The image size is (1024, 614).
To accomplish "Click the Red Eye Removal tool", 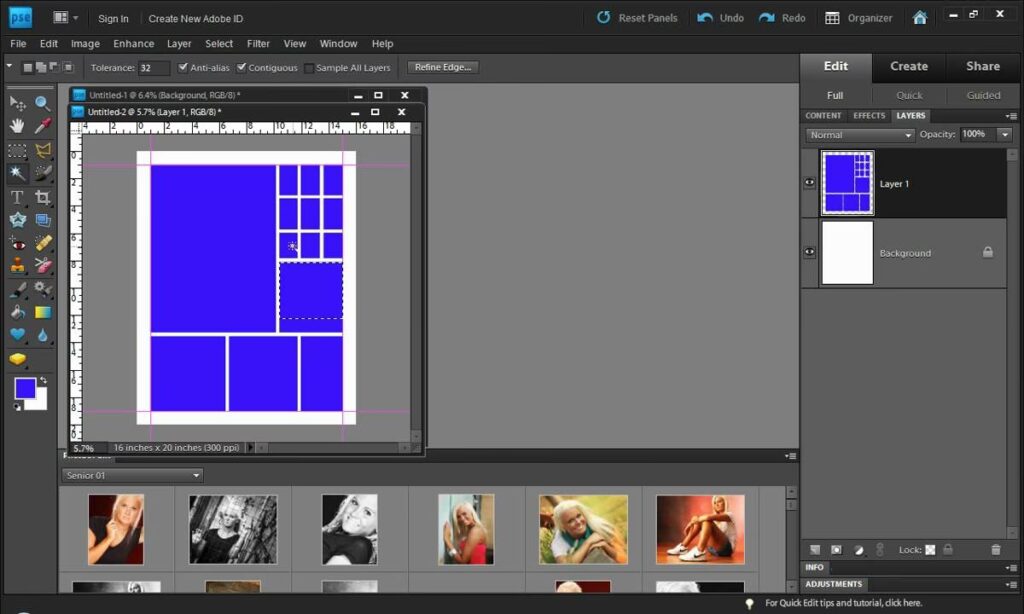I will [17, 243].
